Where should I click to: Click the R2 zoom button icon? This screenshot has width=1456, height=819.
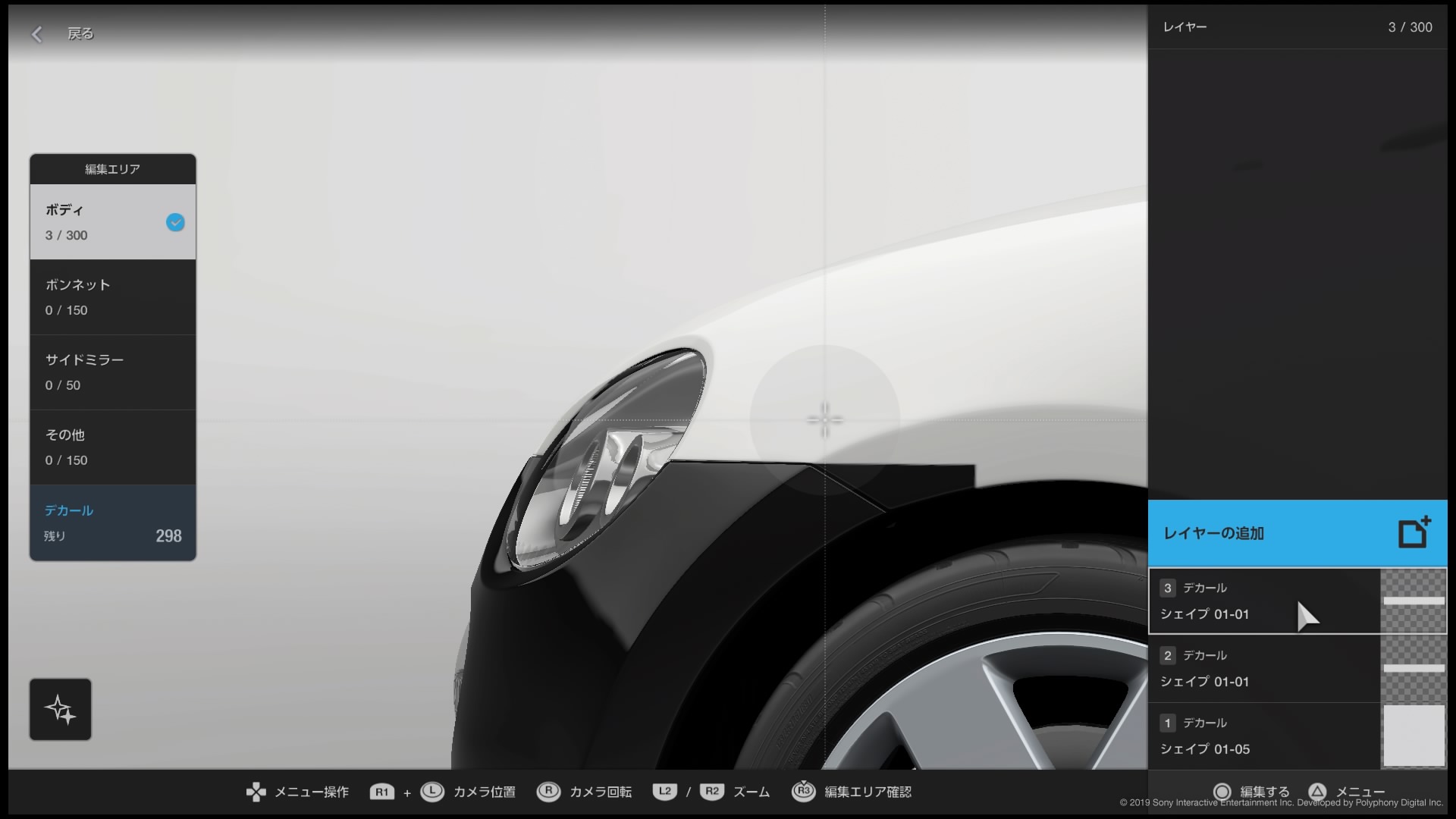click(711, 792)
